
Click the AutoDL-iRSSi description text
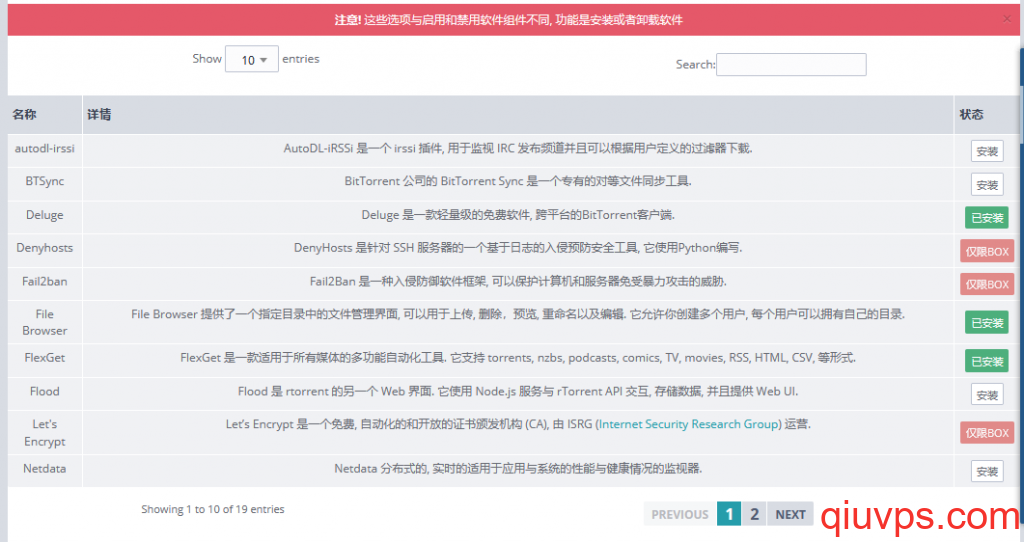(x=518, y=148)
